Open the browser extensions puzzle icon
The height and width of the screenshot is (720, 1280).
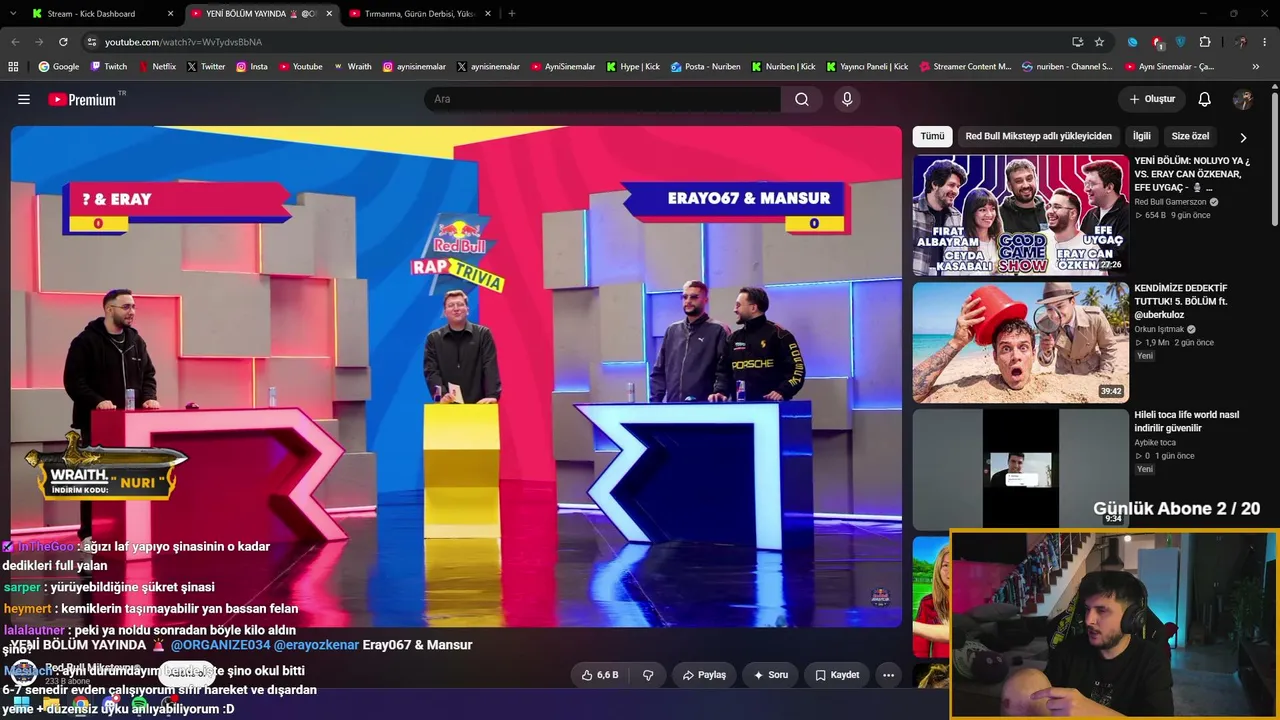click(x=1205, y=42)
